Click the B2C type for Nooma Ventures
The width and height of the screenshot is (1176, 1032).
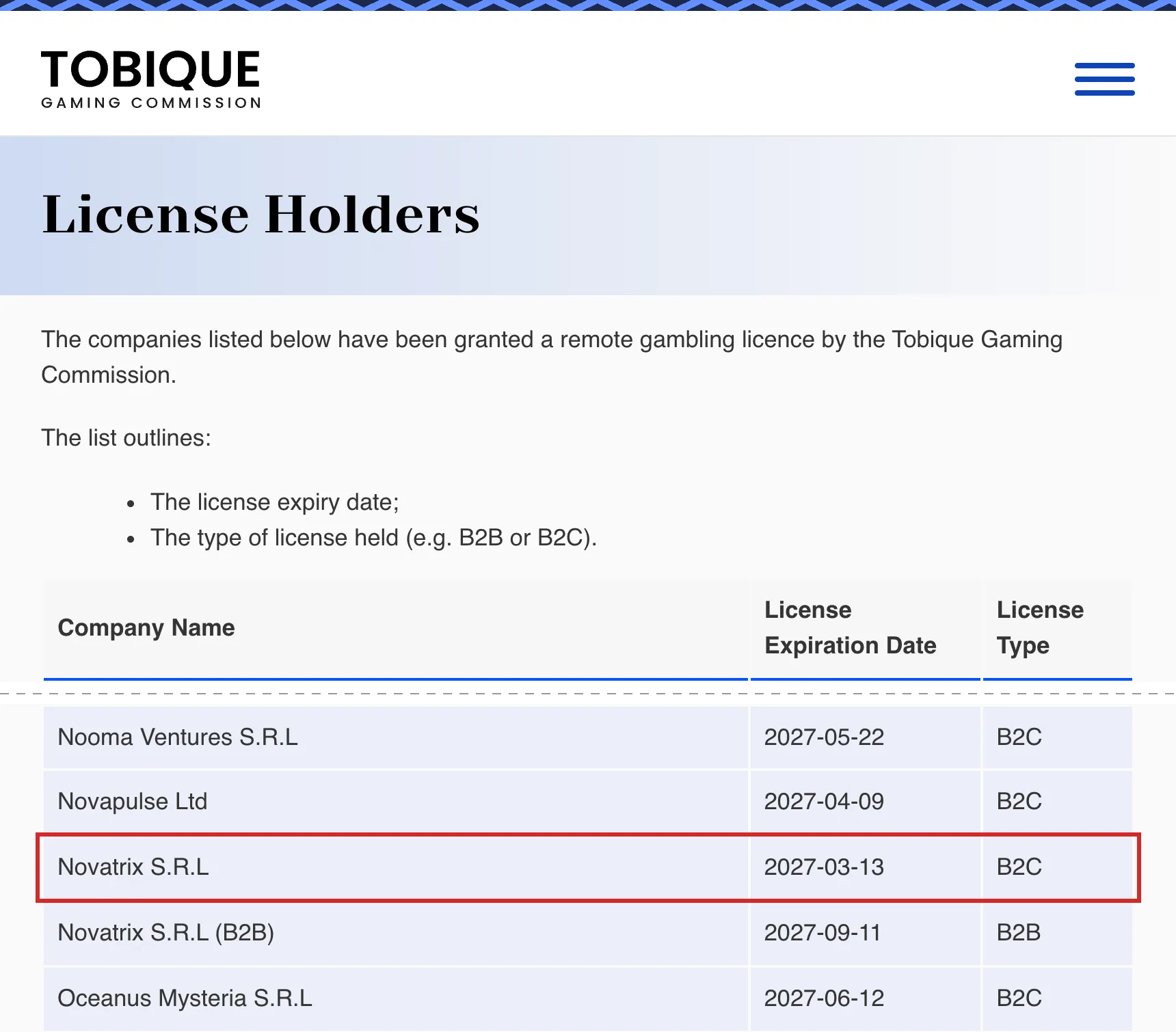coord(1019,737)
